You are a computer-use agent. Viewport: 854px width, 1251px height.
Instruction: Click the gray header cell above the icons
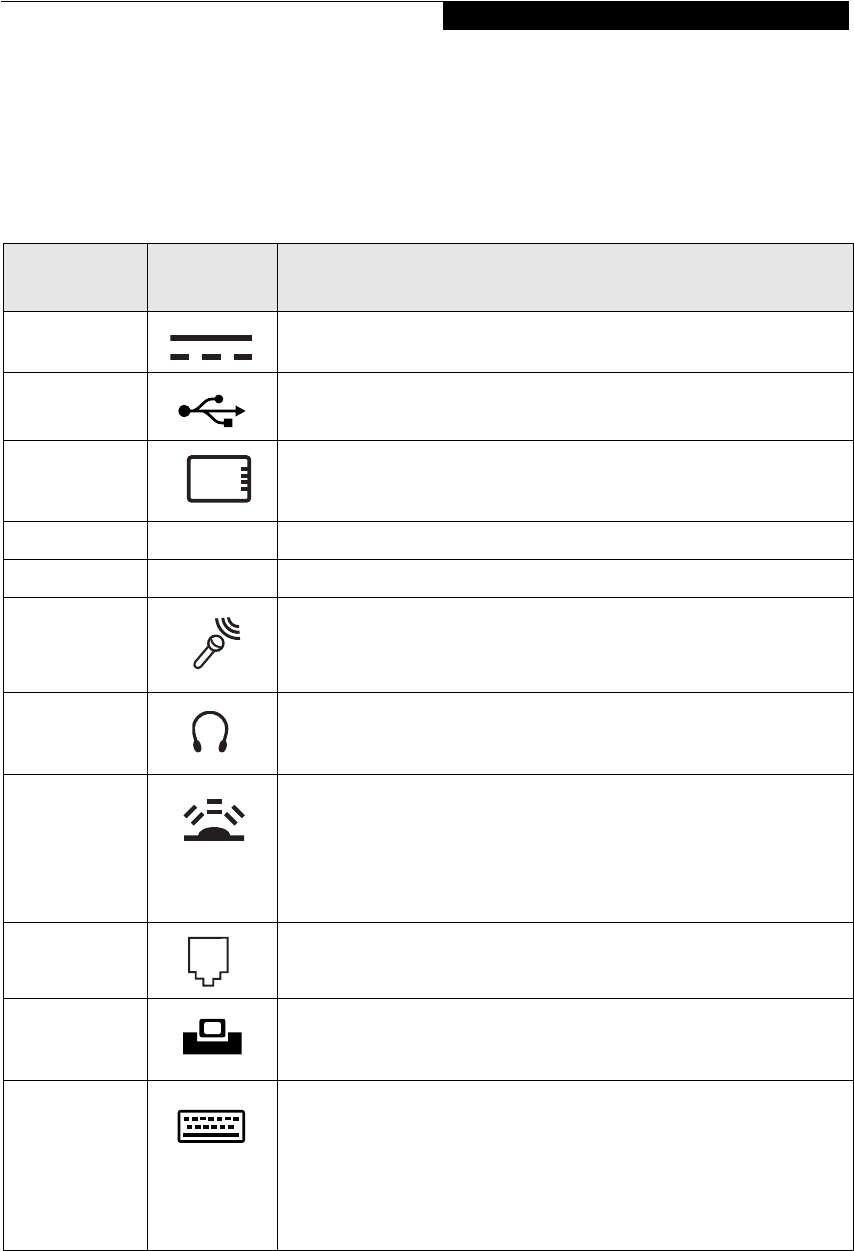pyautogui.click(x=211, y=277)
